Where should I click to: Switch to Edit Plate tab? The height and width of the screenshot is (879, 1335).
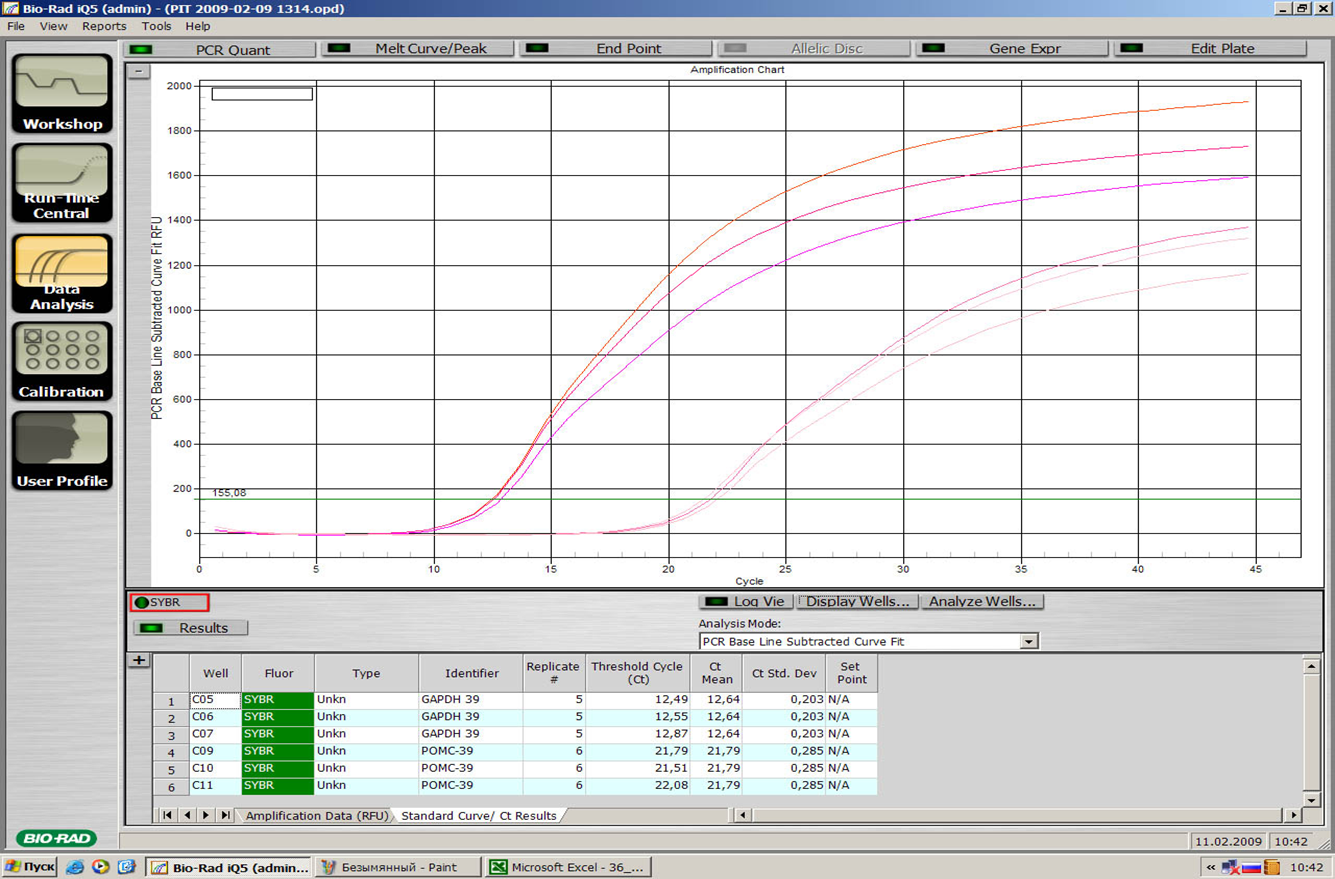tap(1210, 48)
